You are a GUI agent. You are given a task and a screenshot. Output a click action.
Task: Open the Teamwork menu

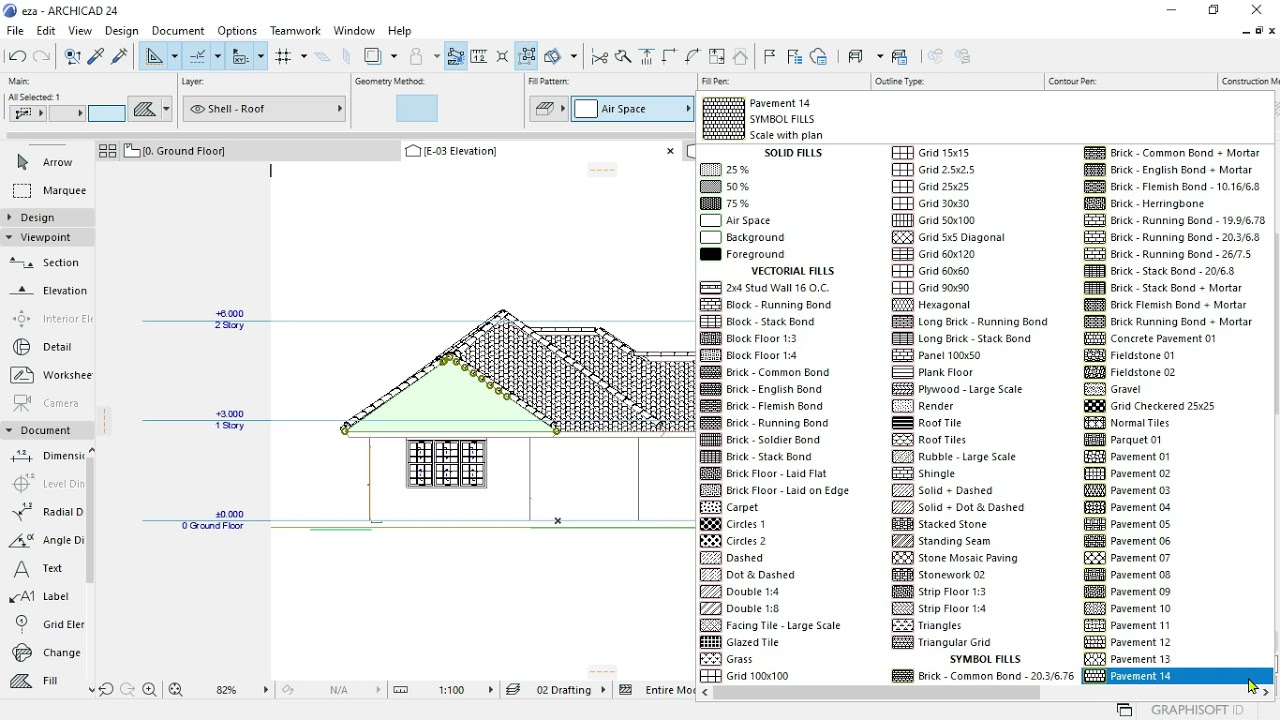coord(295,31)
